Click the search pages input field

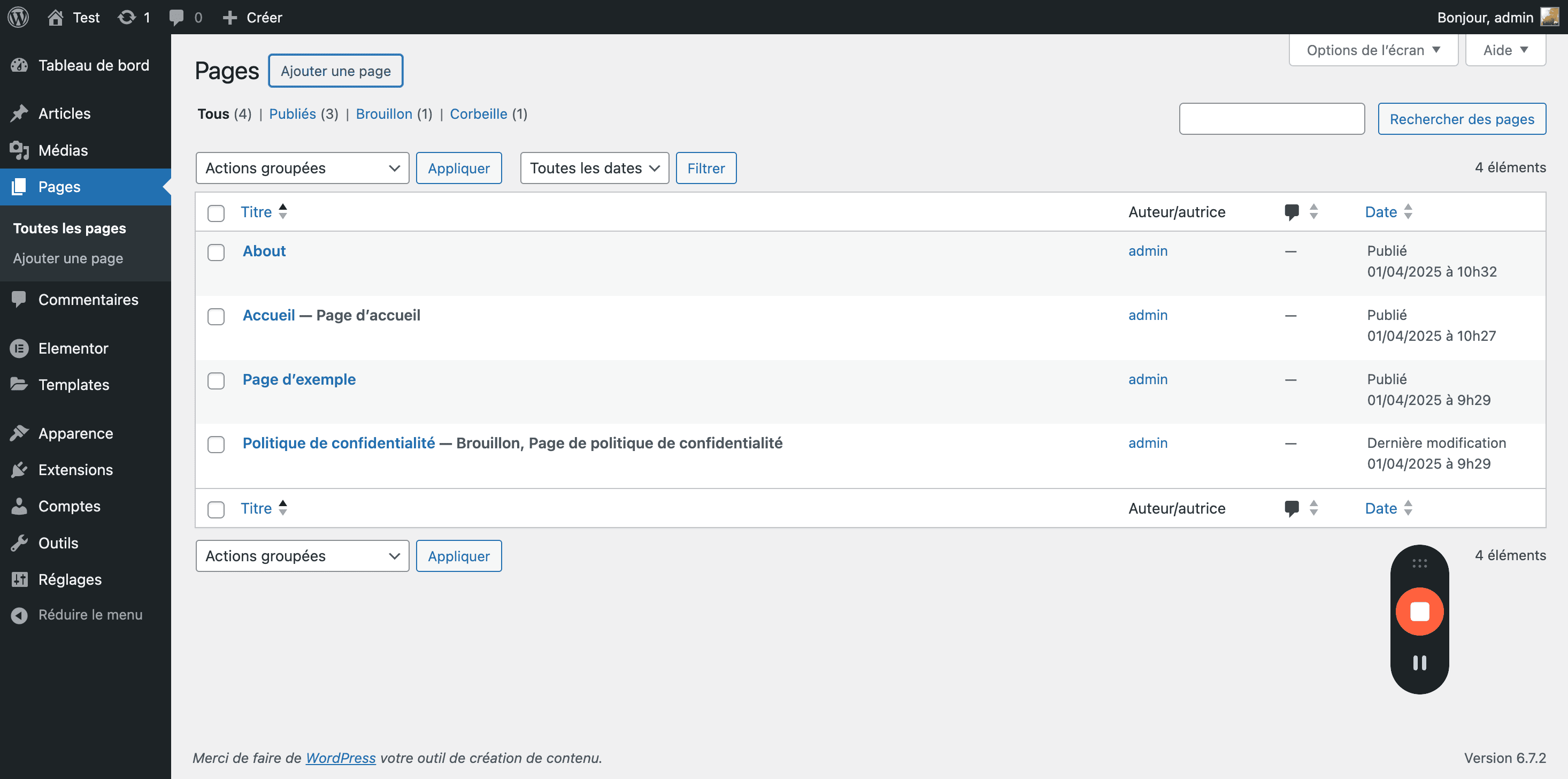(1272, 119)
